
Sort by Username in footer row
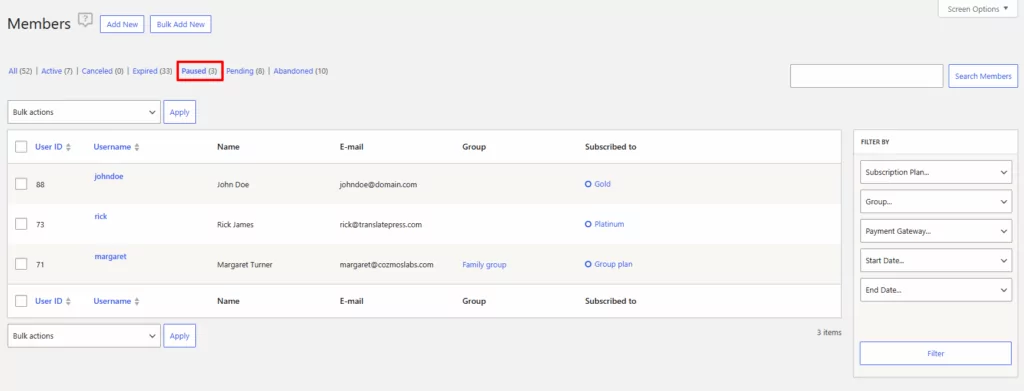pyautogui.click(x=116, y=302)
